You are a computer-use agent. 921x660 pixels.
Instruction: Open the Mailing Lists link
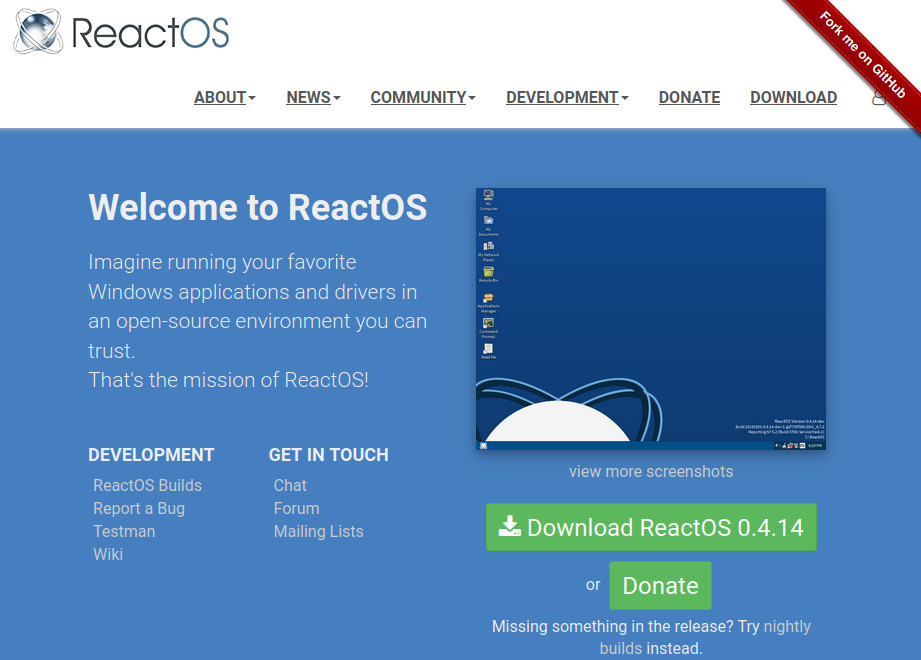tap(318, 531)
